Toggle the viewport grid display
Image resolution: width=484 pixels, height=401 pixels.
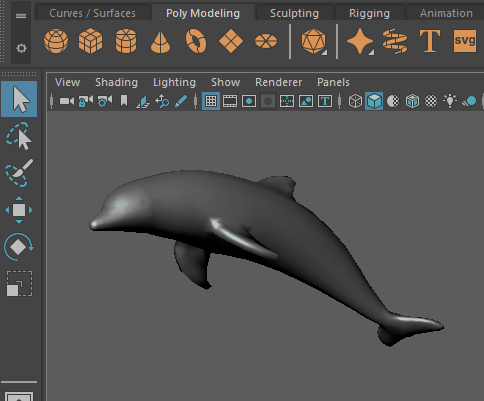(x=211, y=101)
